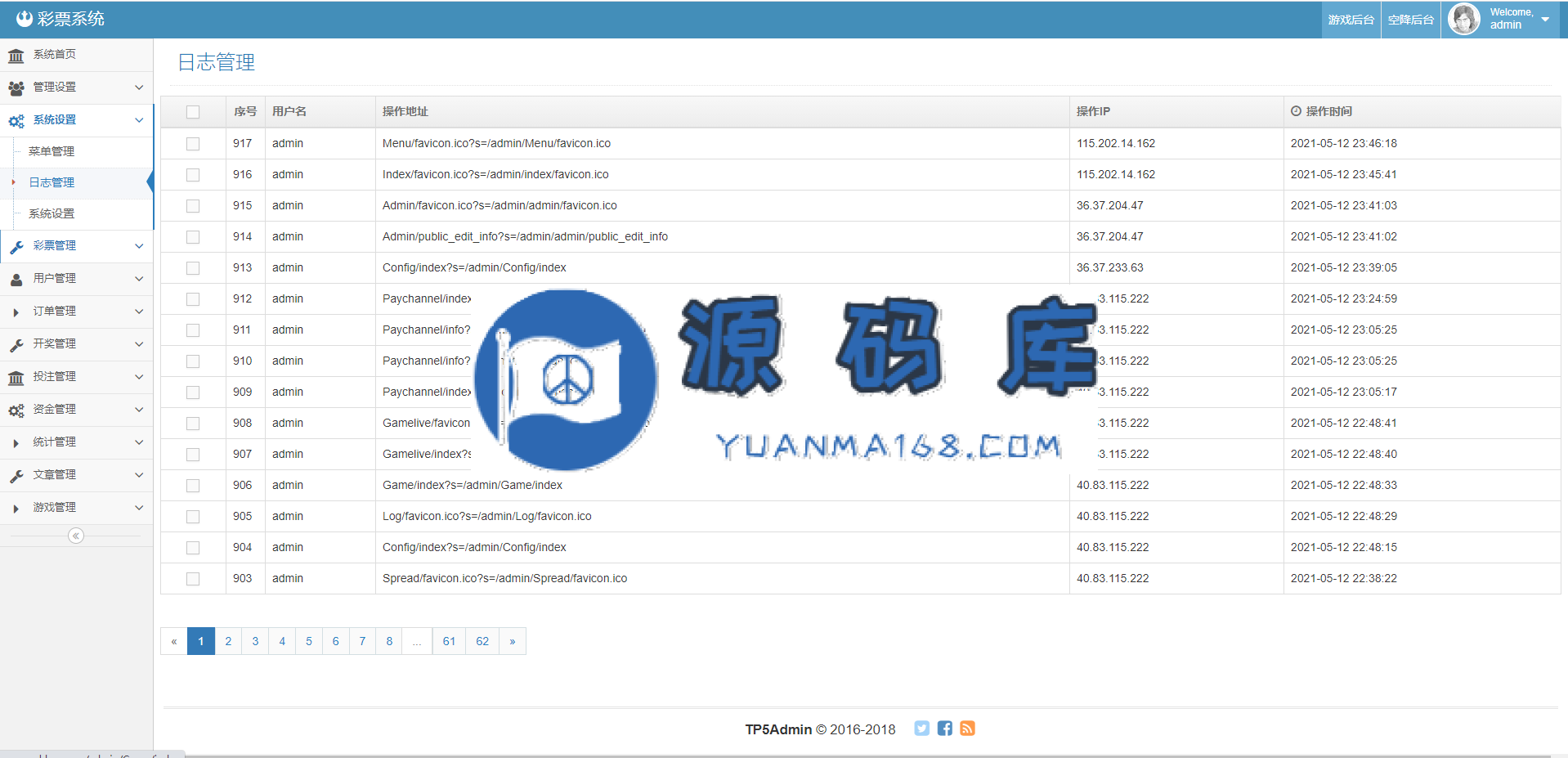Open 日志管理 submenu item

tap(52, 182)
